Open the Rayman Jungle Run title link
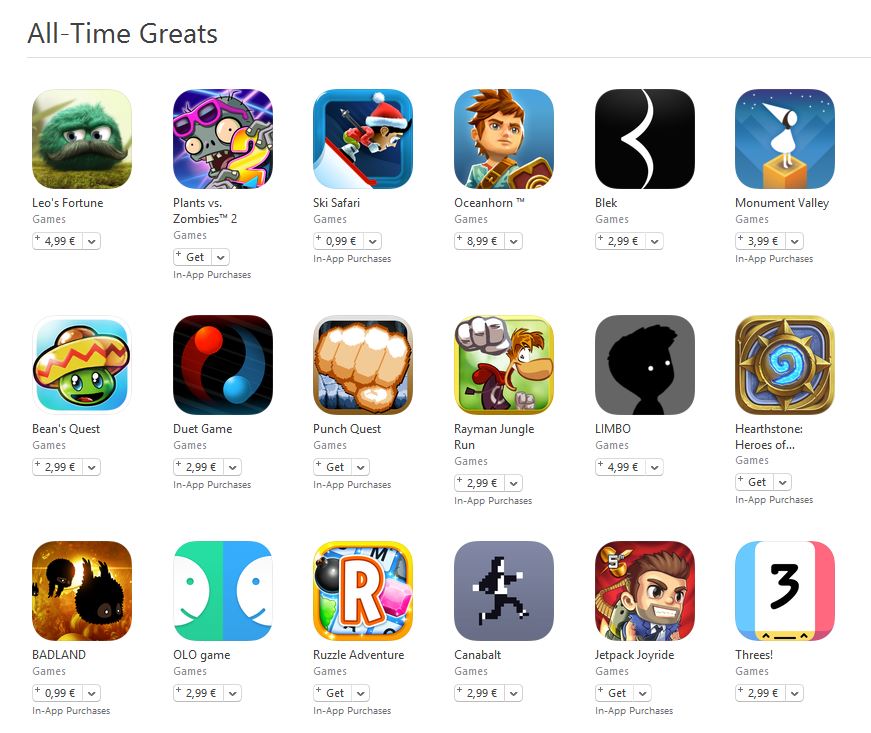Viewport: 871px width, 733px height. 494,436
